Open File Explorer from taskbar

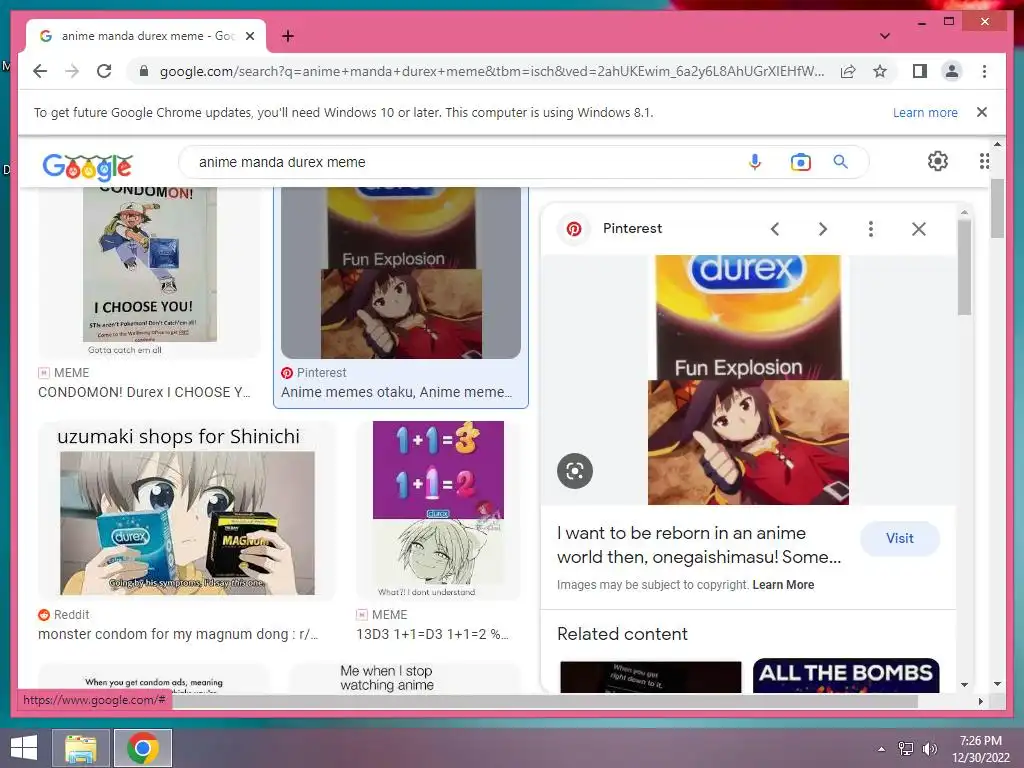pos(81,748)
